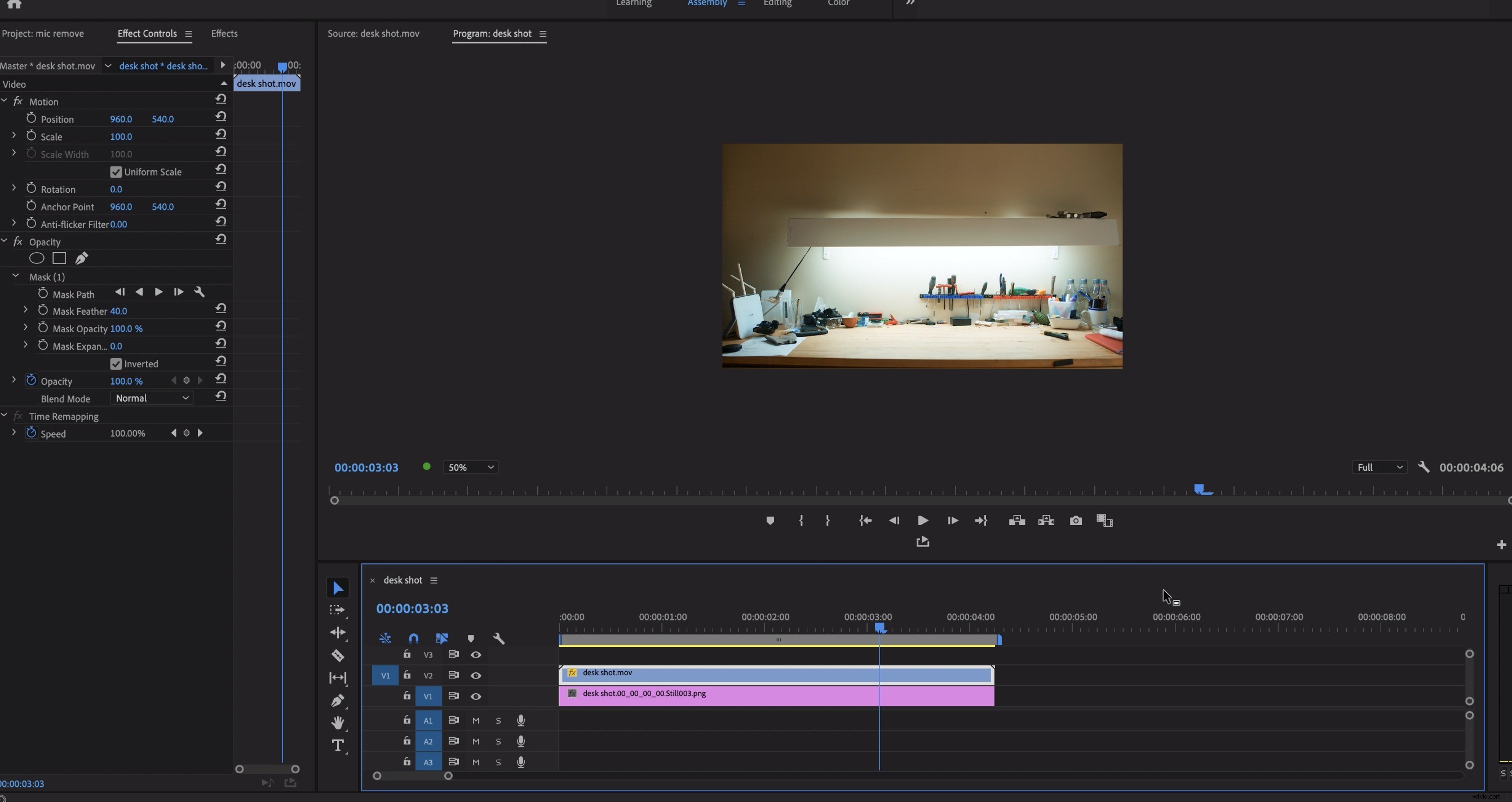Click the 00:00:03:03 timecode field
Screen dimensions: 1512x802
[x=413, y=608]
